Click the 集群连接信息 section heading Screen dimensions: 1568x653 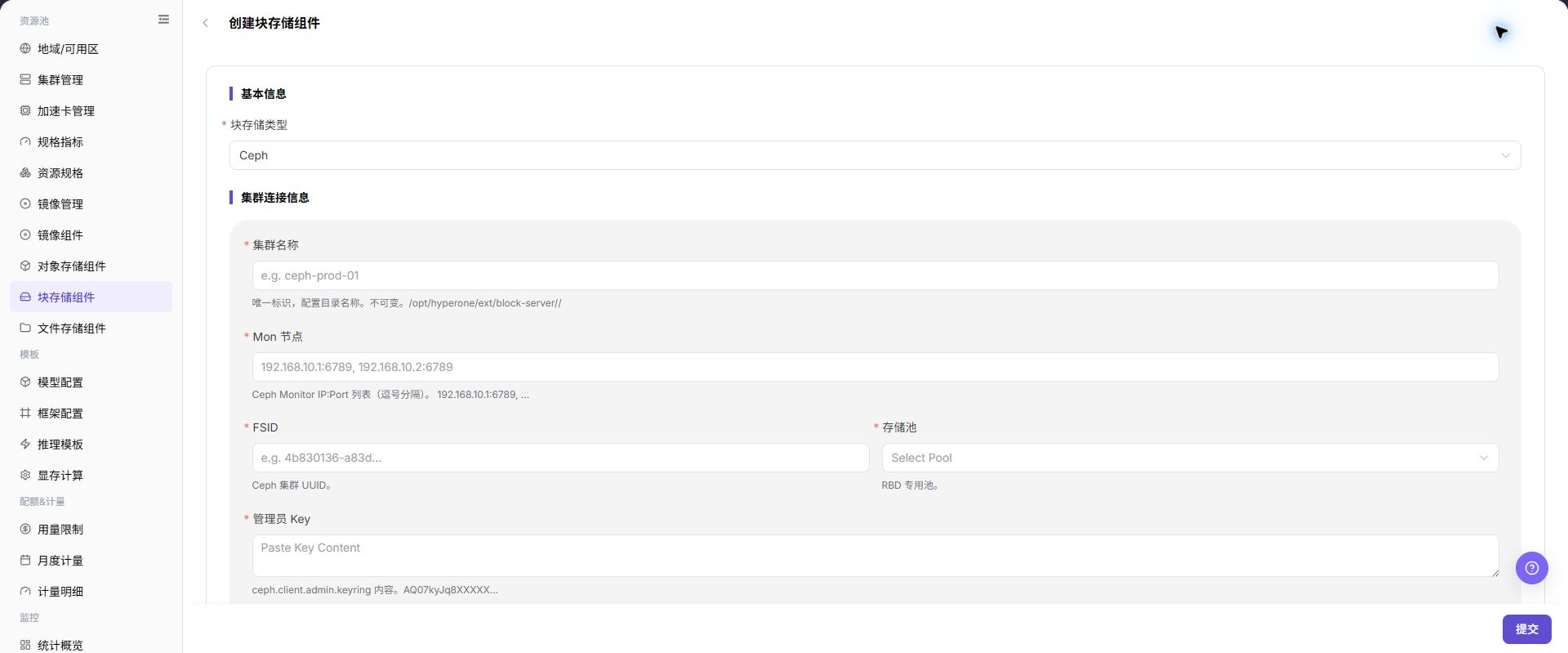tap(274, 198)
